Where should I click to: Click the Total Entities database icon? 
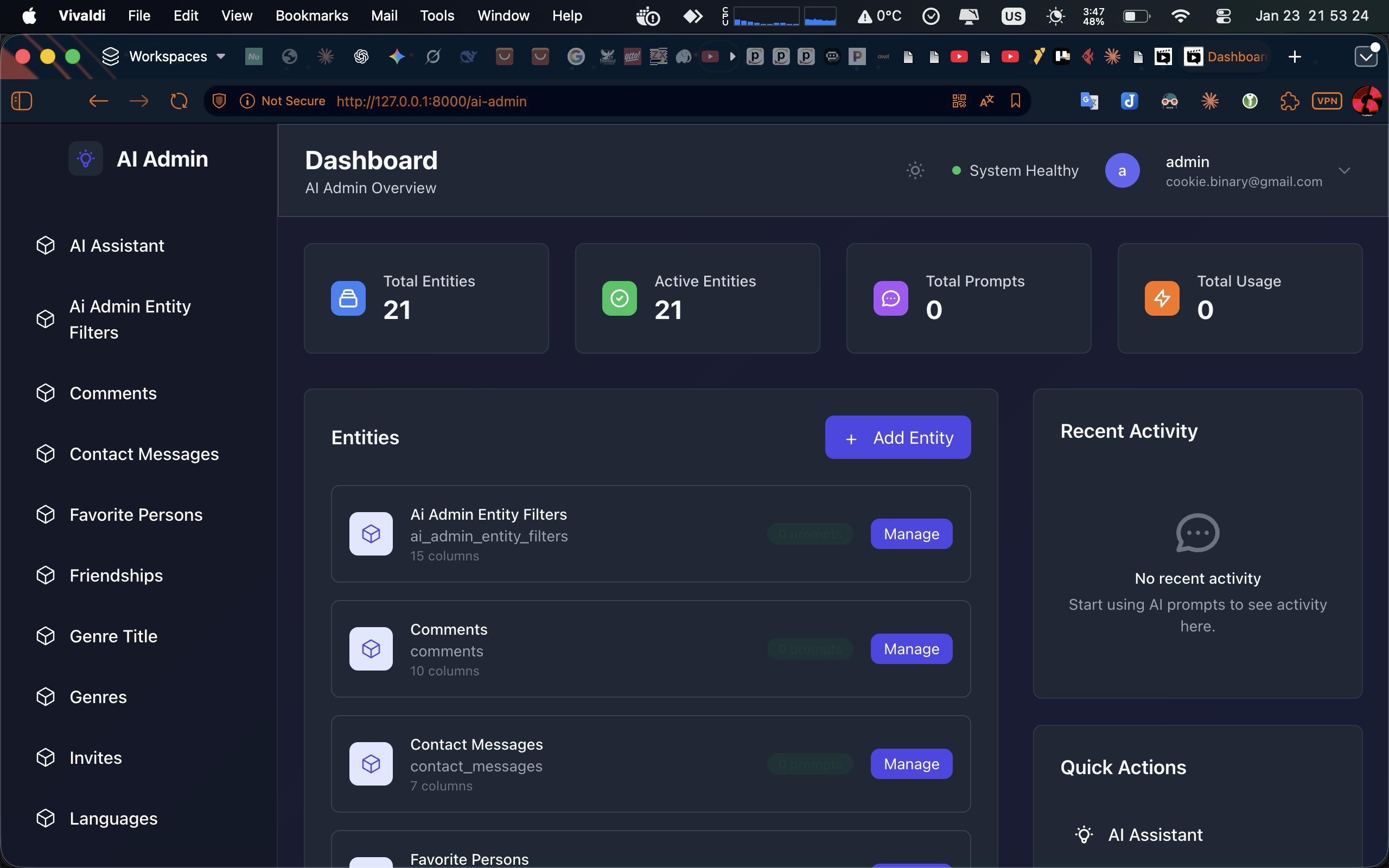348,298
